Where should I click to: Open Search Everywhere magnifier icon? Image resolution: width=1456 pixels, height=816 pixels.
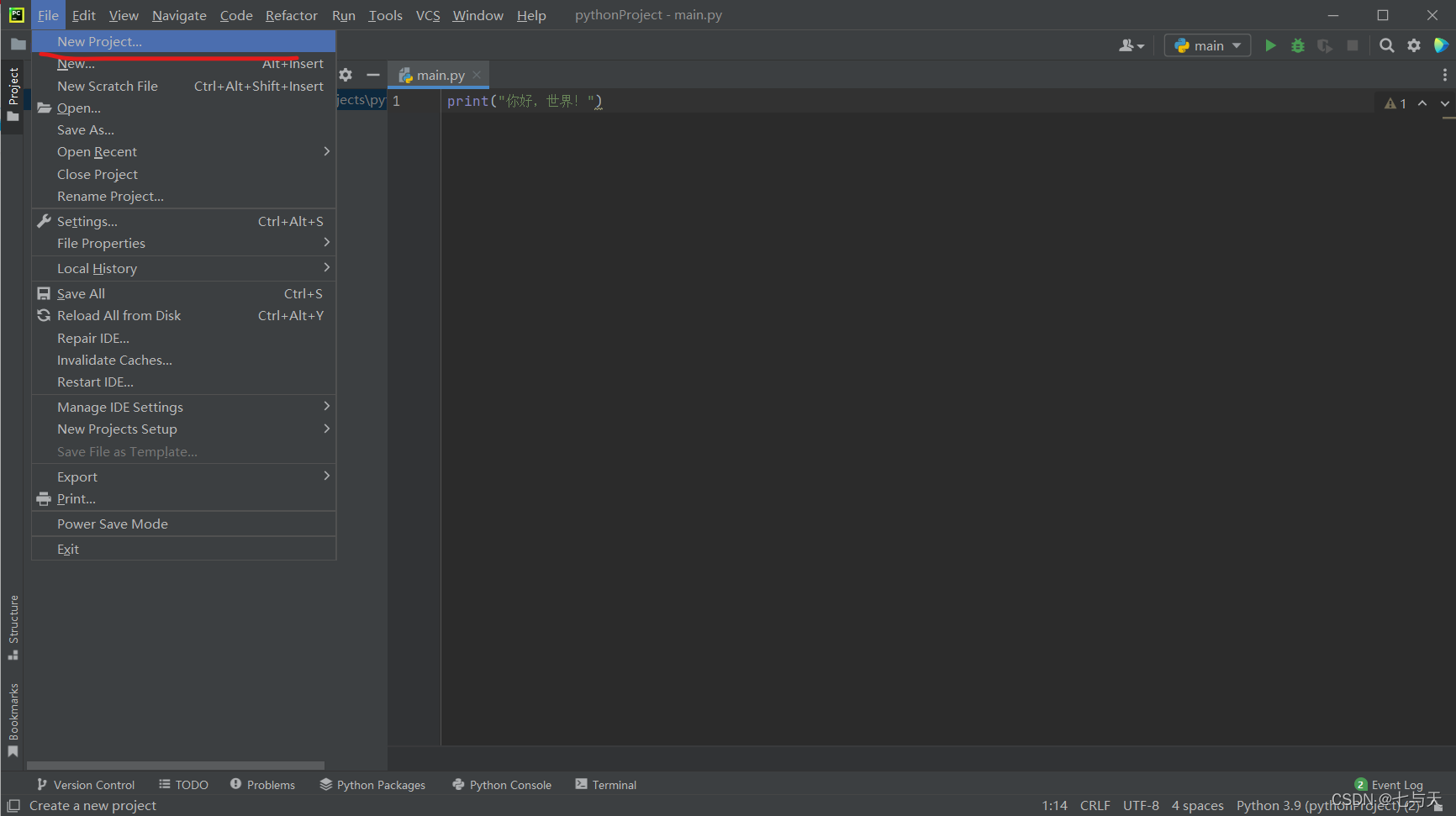click(x=1387, y=45)
